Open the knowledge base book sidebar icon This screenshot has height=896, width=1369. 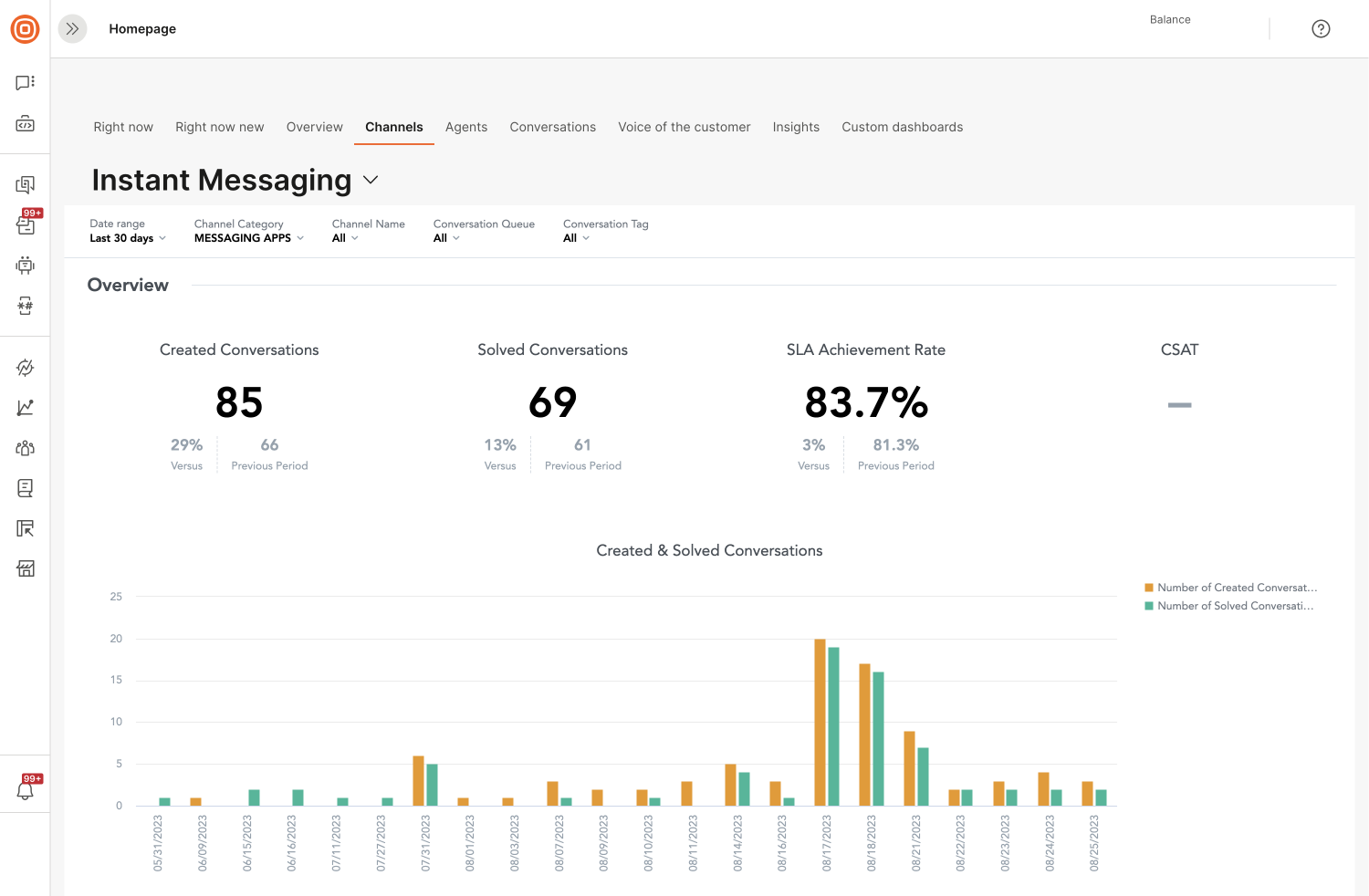point(25,488)
